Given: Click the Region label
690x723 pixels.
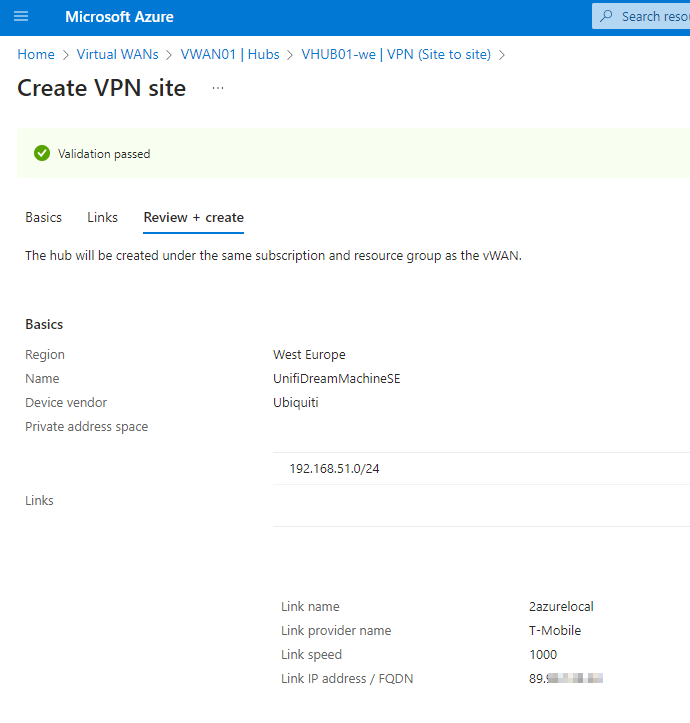Looking at the screenshot, I should tap(45, 355).
